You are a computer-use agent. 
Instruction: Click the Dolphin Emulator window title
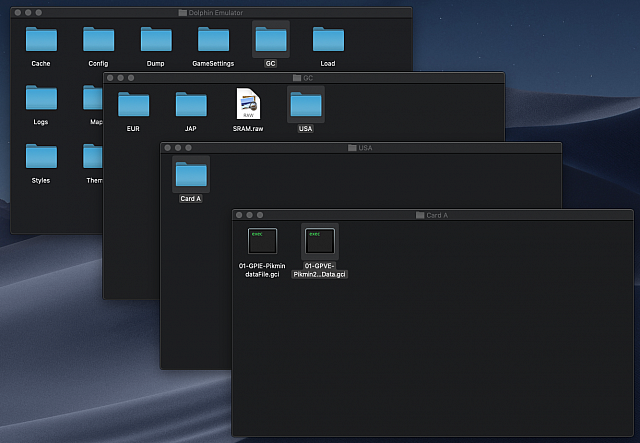(216, 13)
